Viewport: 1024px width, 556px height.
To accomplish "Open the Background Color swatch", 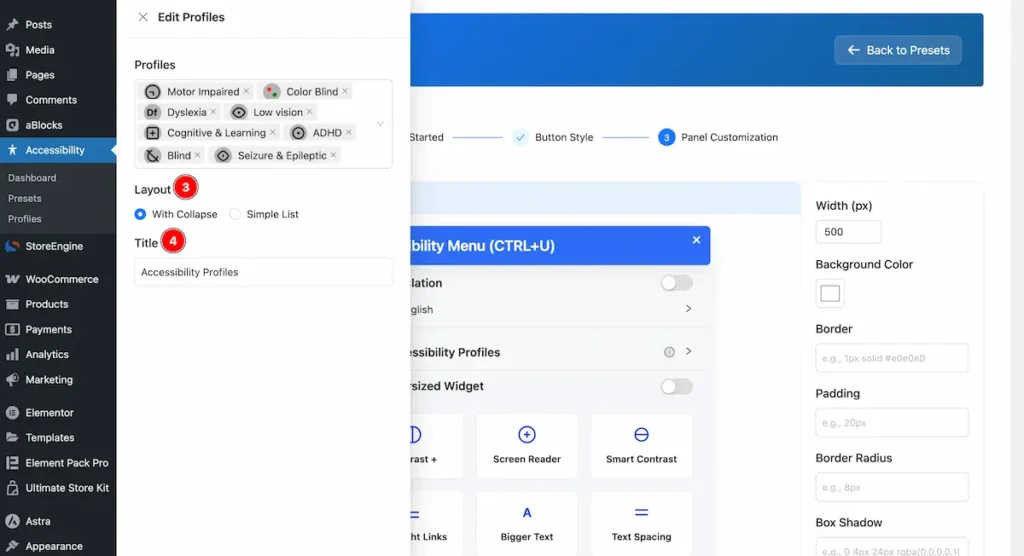I will point(830,293).
